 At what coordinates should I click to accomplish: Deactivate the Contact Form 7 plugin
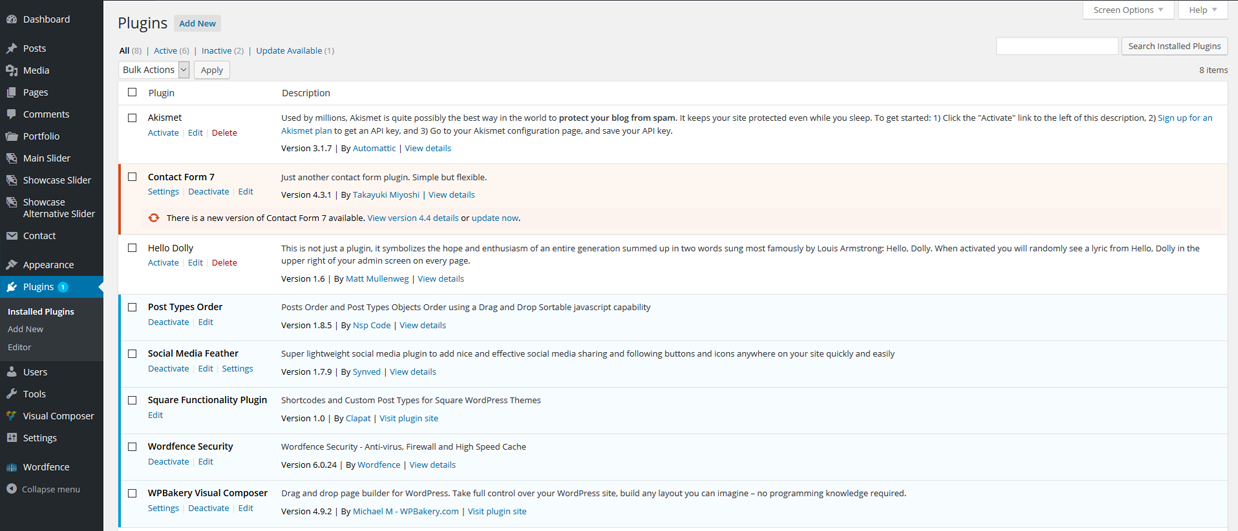(x=208, y=192)
